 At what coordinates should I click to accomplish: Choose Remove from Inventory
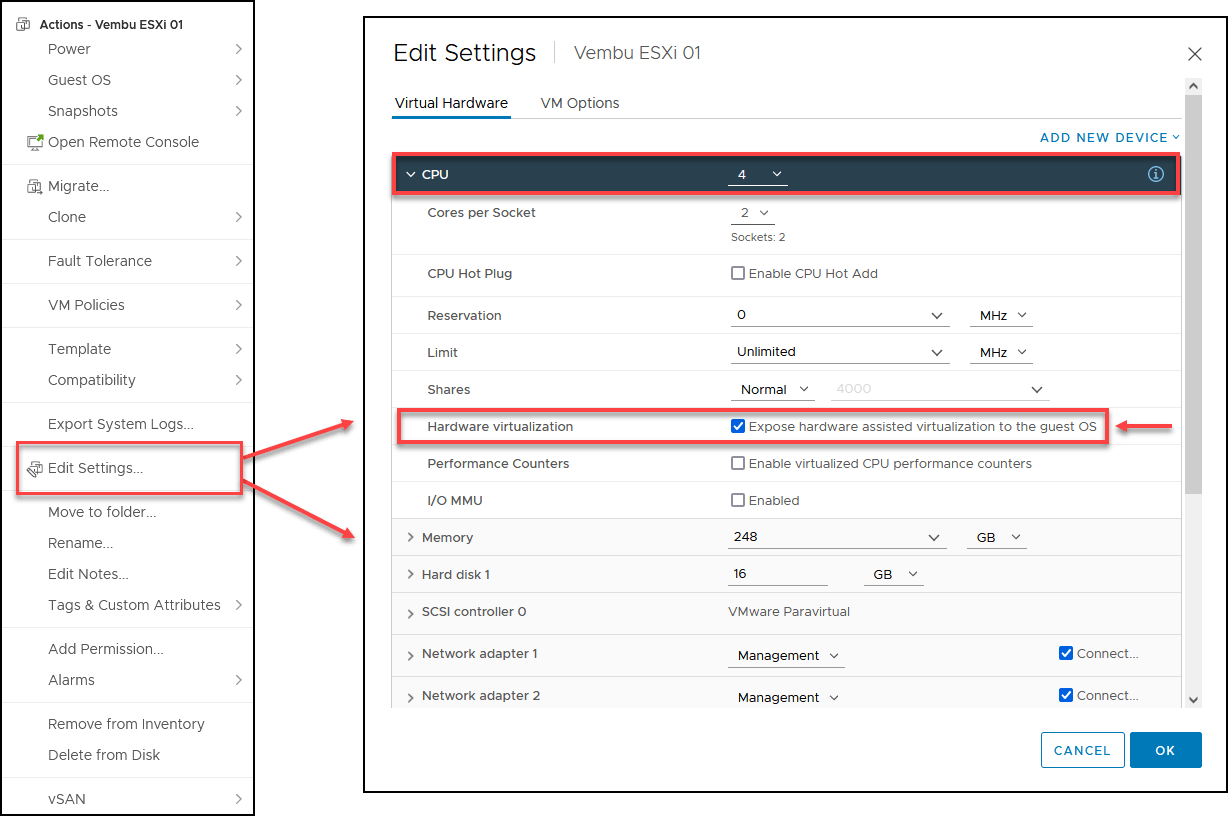coord(128,724)
